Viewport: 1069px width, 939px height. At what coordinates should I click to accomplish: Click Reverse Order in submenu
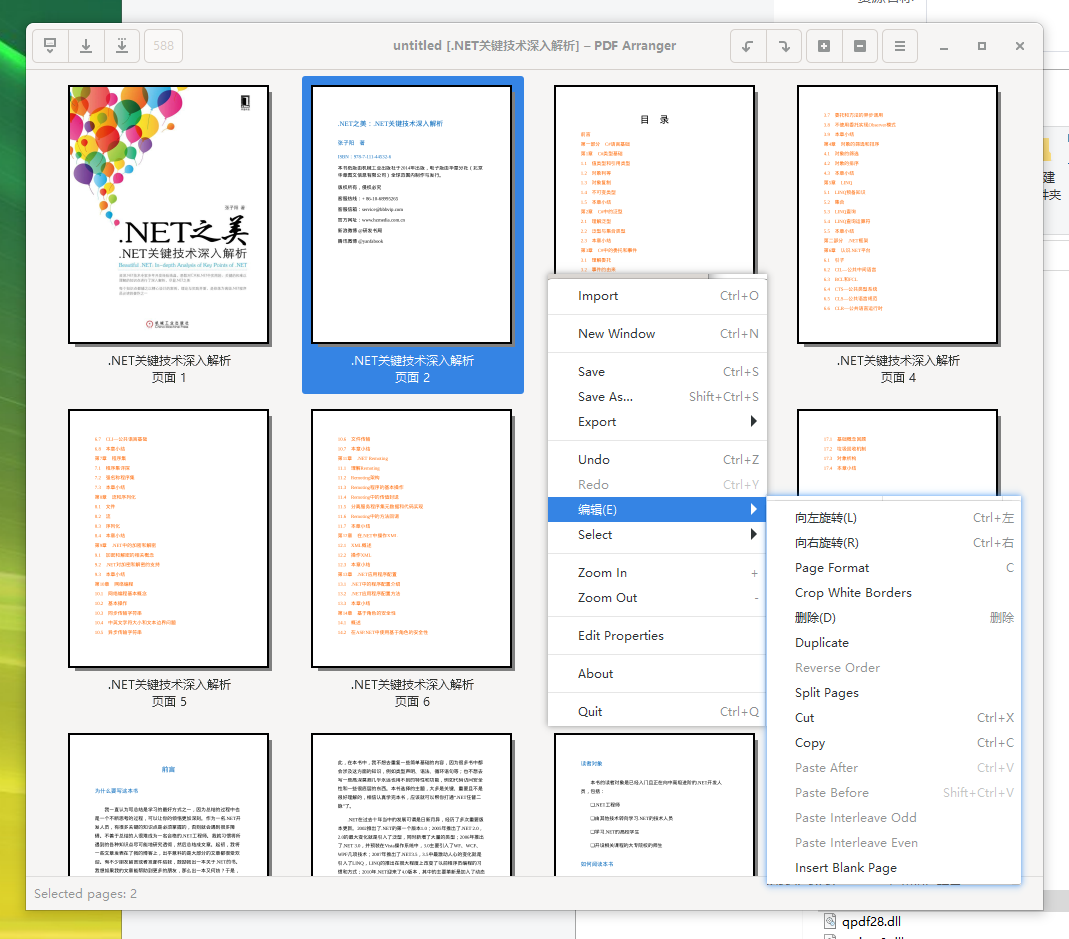(x=894, y=668)
